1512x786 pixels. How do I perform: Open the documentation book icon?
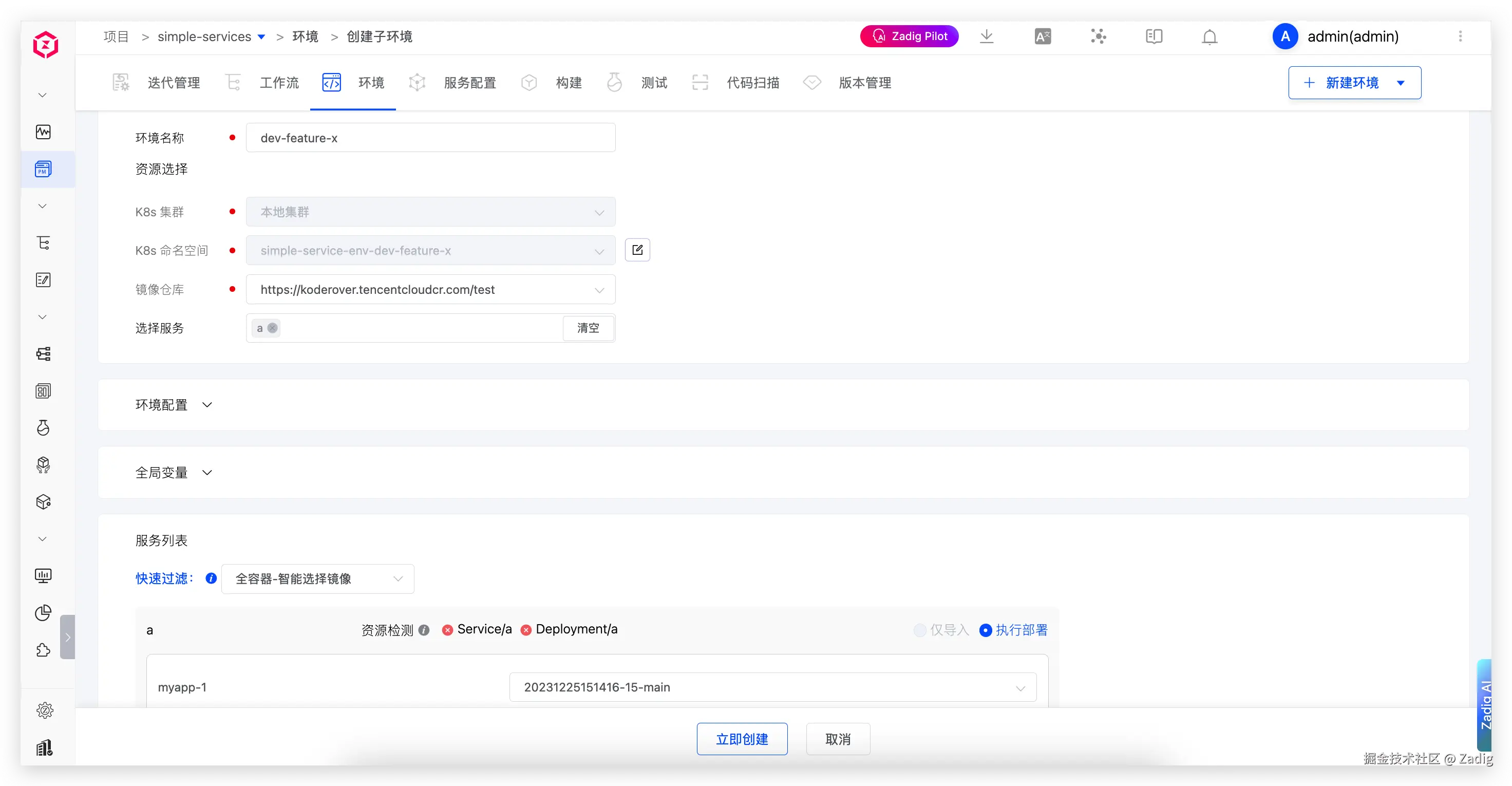click(x=1154, y=37)
